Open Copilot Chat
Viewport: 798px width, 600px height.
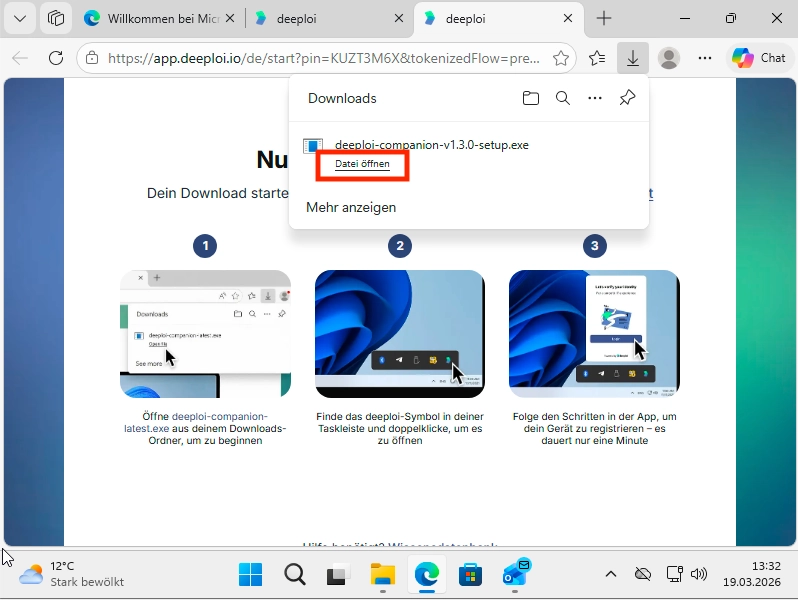click(759, 58)
